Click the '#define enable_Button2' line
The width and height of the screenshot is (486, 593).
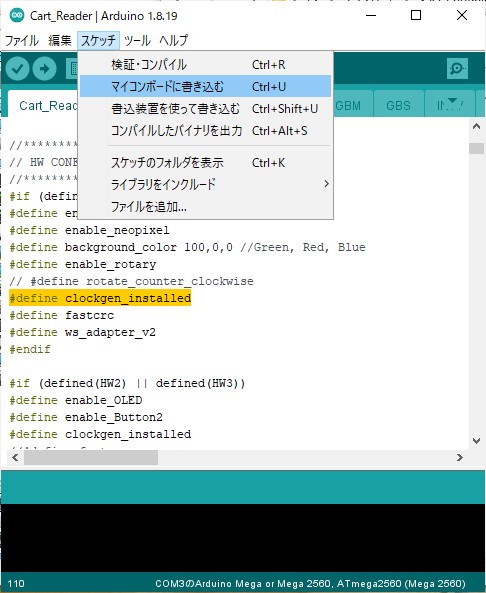[x=86, y=417]
